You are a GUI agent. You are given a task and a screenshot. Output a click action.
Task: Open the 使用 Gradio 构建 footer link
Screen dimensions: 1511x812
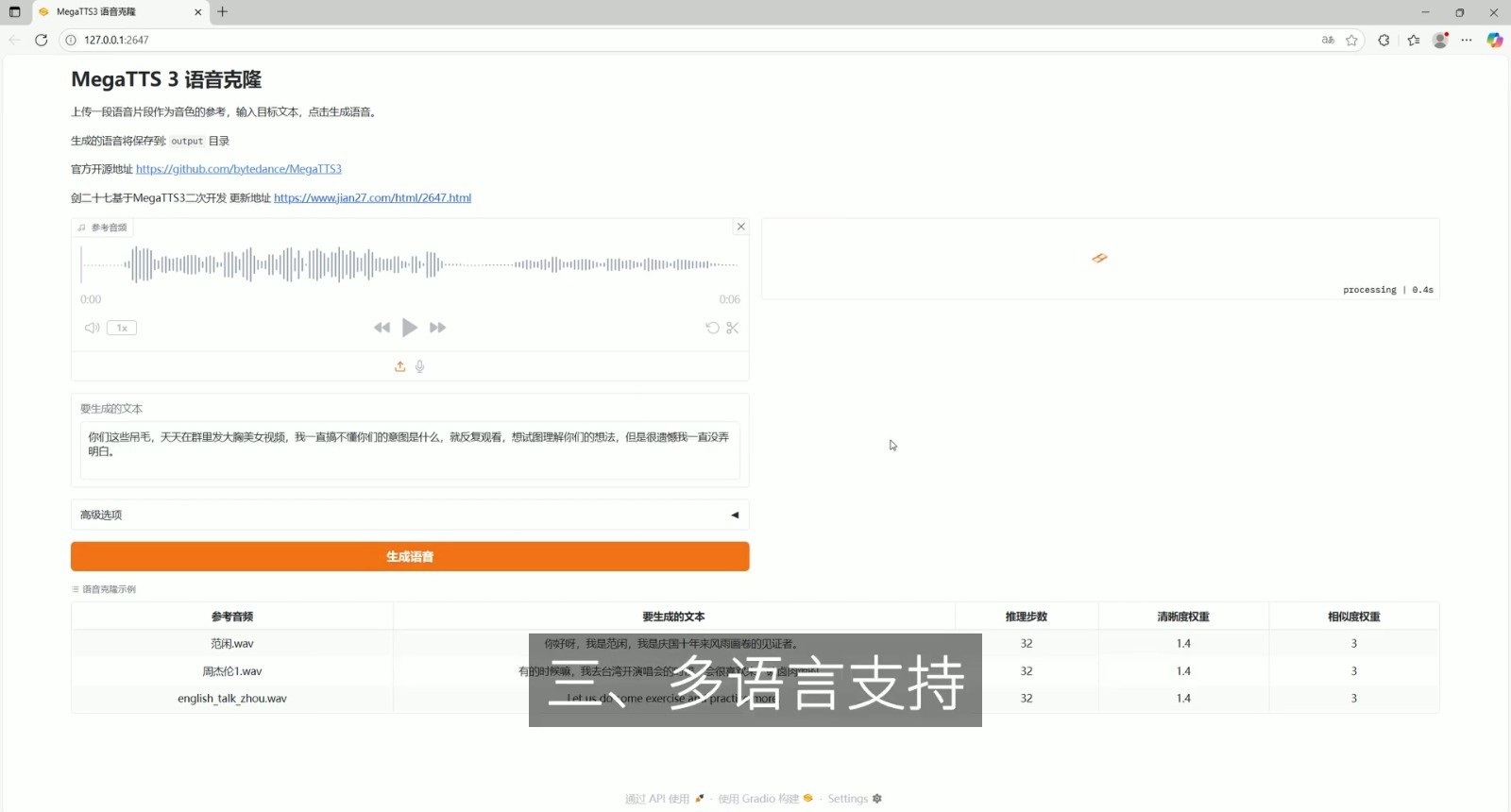765,799
